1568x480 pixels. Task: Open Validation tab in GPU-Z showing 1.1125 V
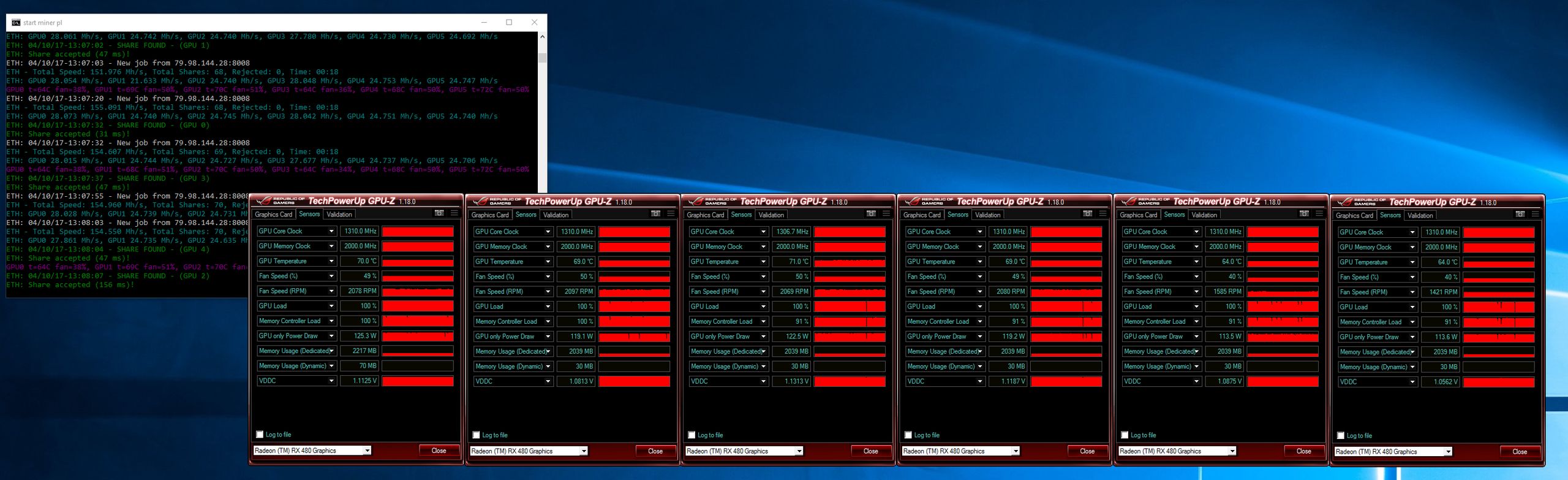[339, 215]
